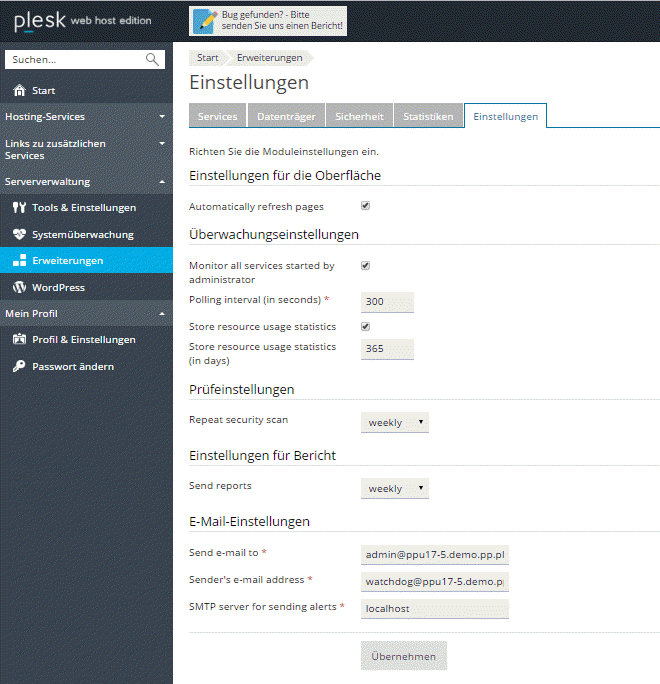Viewport: 660px width, 684px height.
Task: Click the Übernehmen button
Action: (404, 656)
